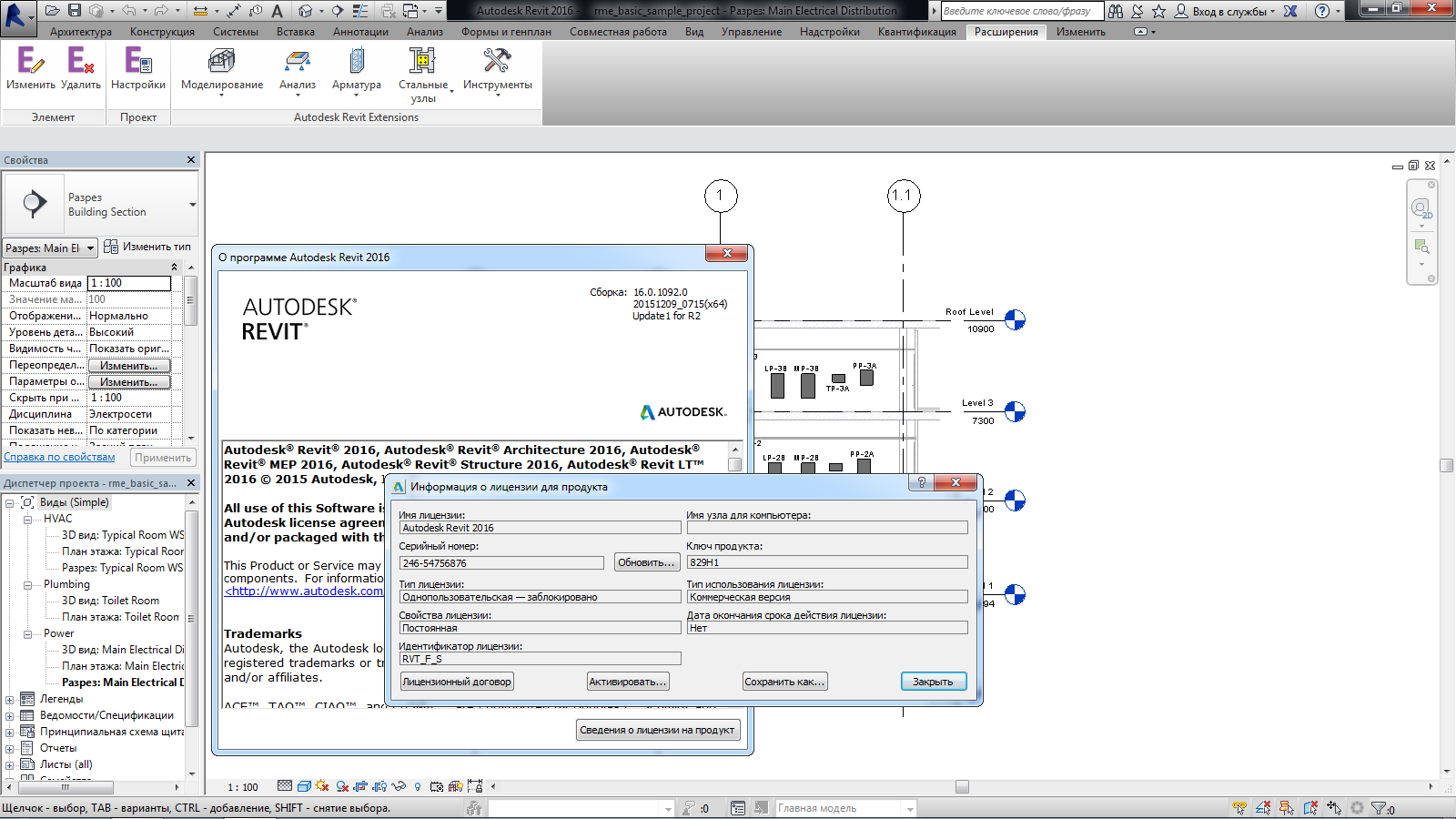1456x819 pixels.
Task: Collapse the Виды (Simple) tree node
Action: pos(10,502)
